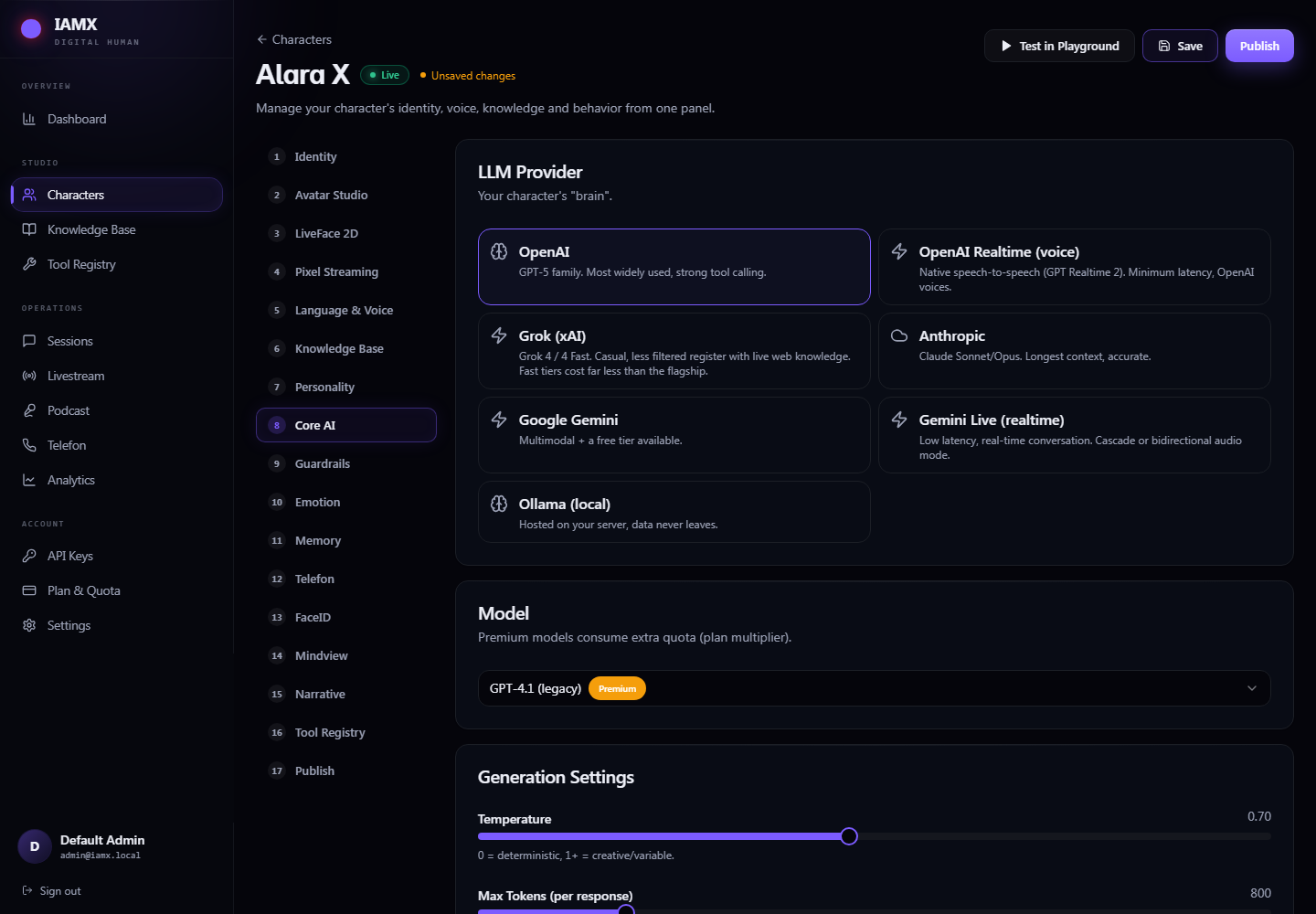
Task: Click the Characters people icon in sidebar
Action: point(29,195)
